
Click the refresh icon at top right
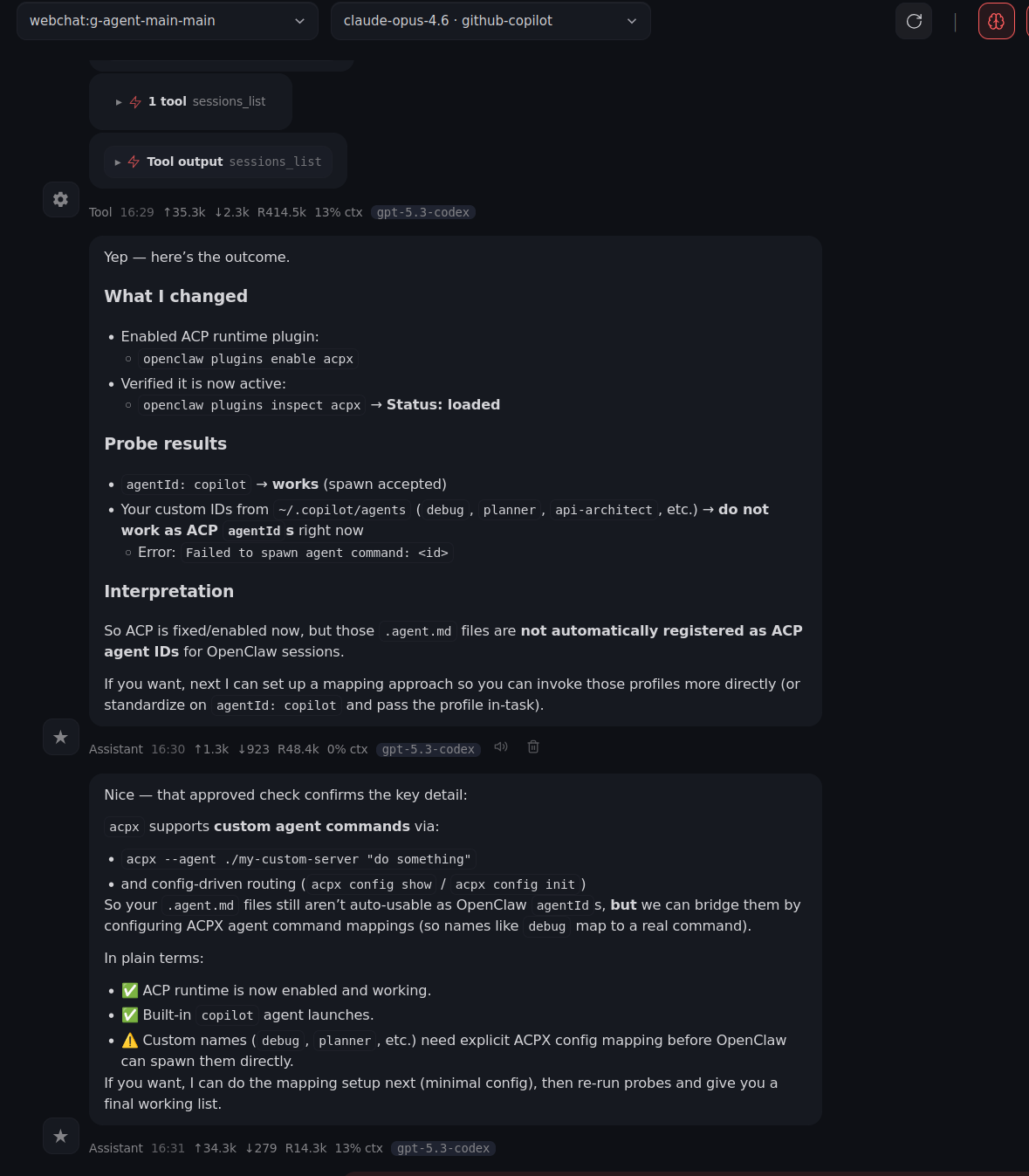(913, 20)
